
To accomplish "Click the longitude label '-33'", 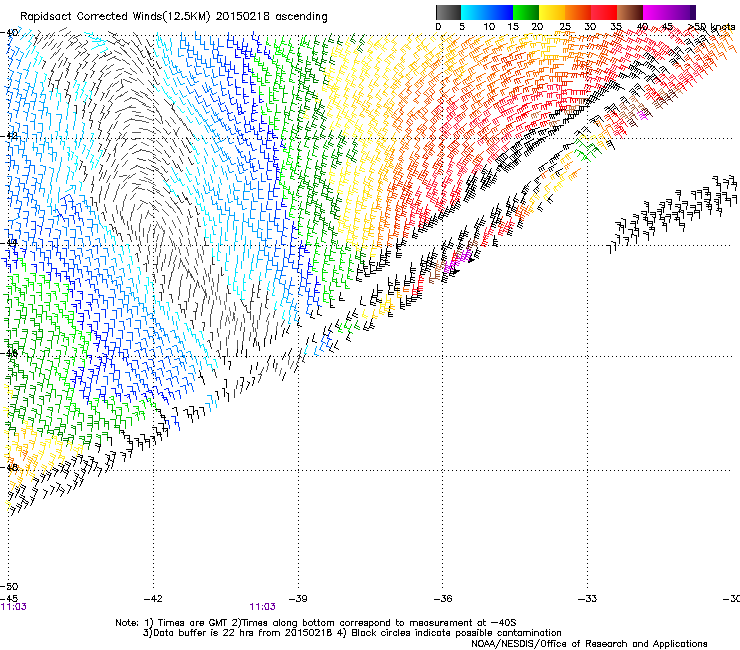I will point(587,599).
